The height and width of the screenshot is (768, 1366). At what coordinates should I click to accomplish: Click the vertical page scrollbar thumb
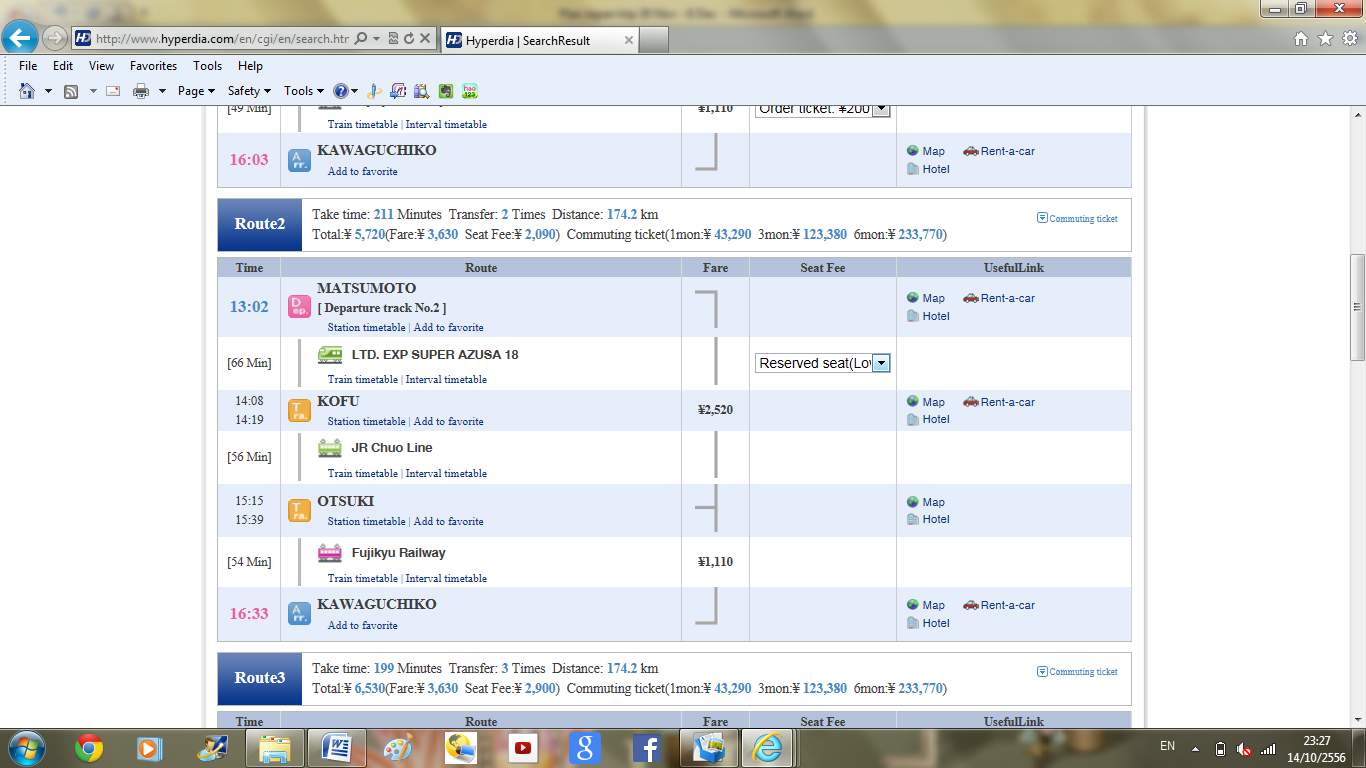coord(1357,307)
